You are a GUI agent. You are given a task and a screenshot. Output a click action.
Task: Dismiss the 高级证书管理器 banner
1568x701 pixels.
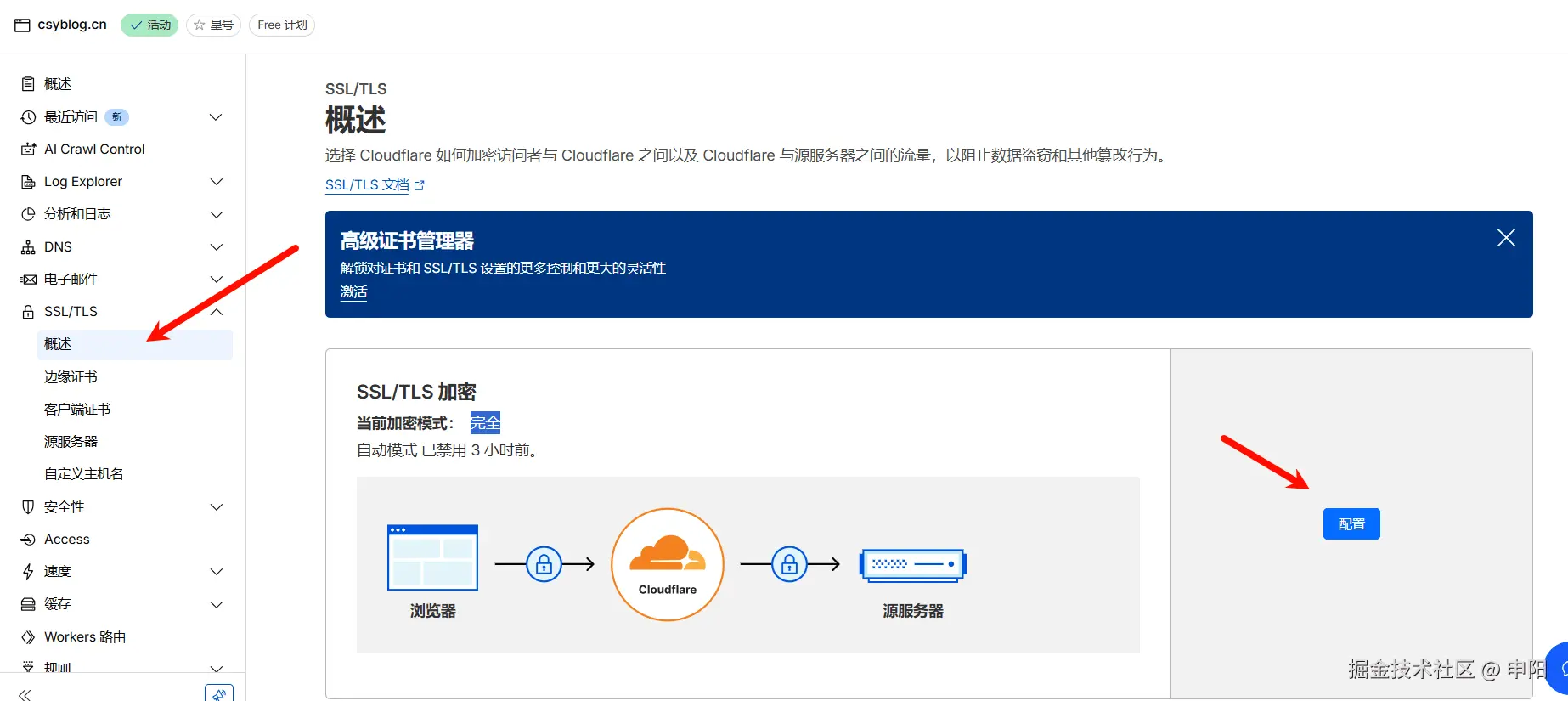coord(1506,238)
